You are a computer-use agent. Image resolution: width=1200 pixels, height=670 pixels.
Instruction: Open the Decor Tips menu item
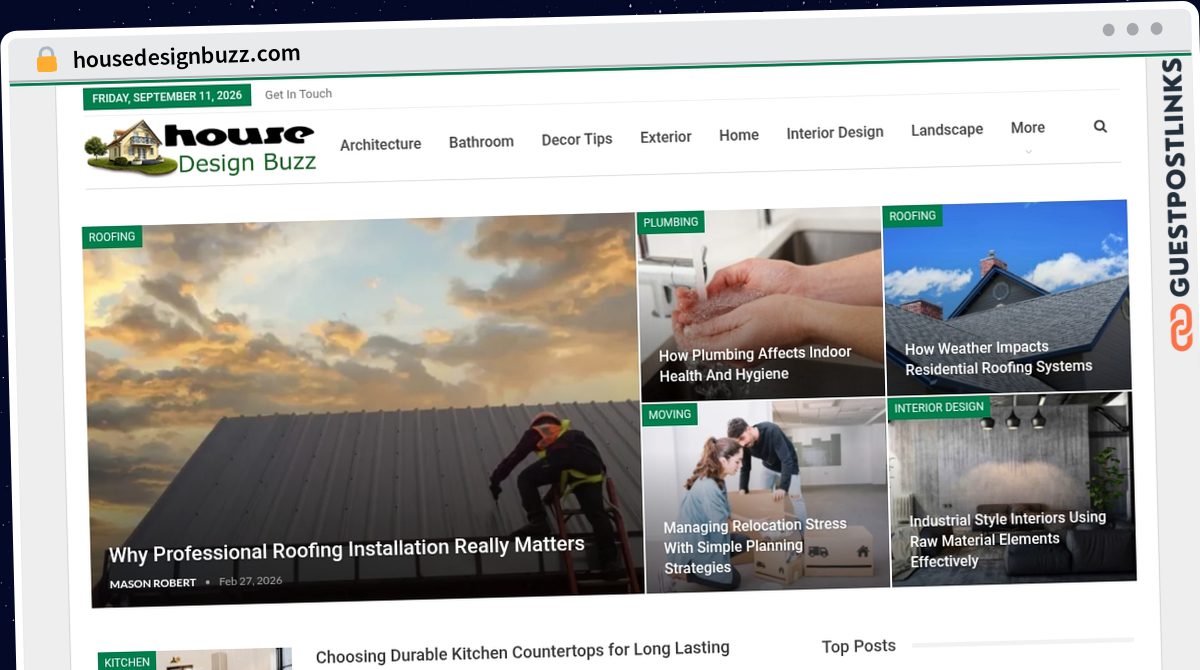click(577, 139)
